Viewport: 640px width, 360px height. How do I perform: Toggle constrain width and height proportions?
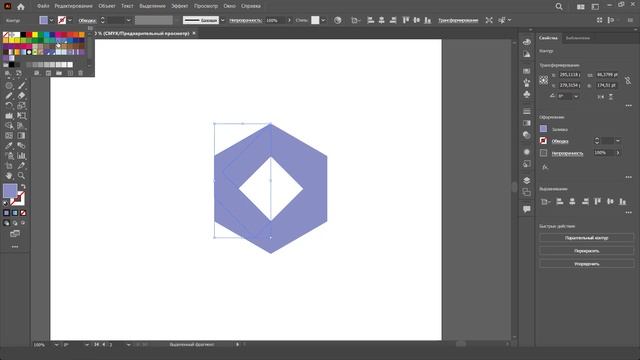click(x=628, y=80)
